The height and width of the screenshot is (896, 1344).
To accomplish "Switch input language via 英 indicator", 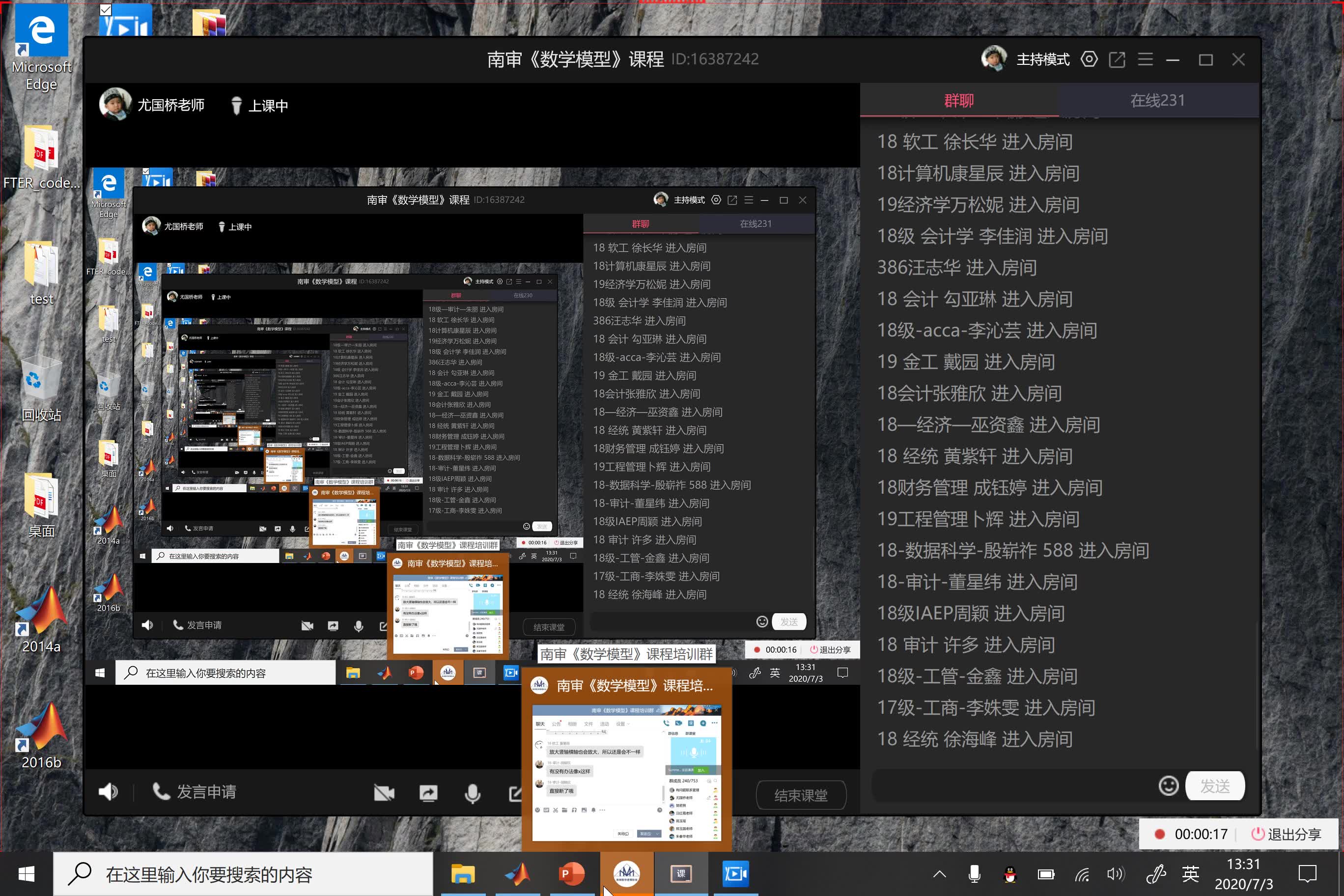I will 1190,874.
